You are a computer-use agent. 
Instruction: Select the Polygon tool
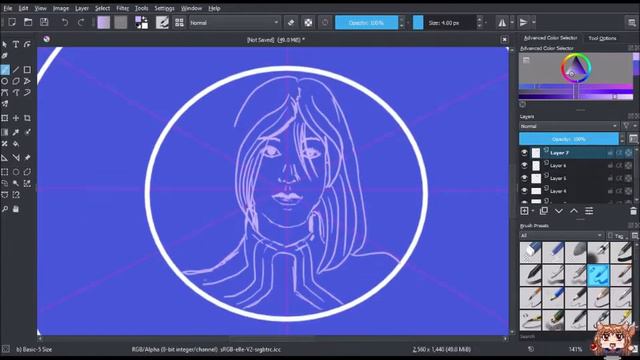16,81
